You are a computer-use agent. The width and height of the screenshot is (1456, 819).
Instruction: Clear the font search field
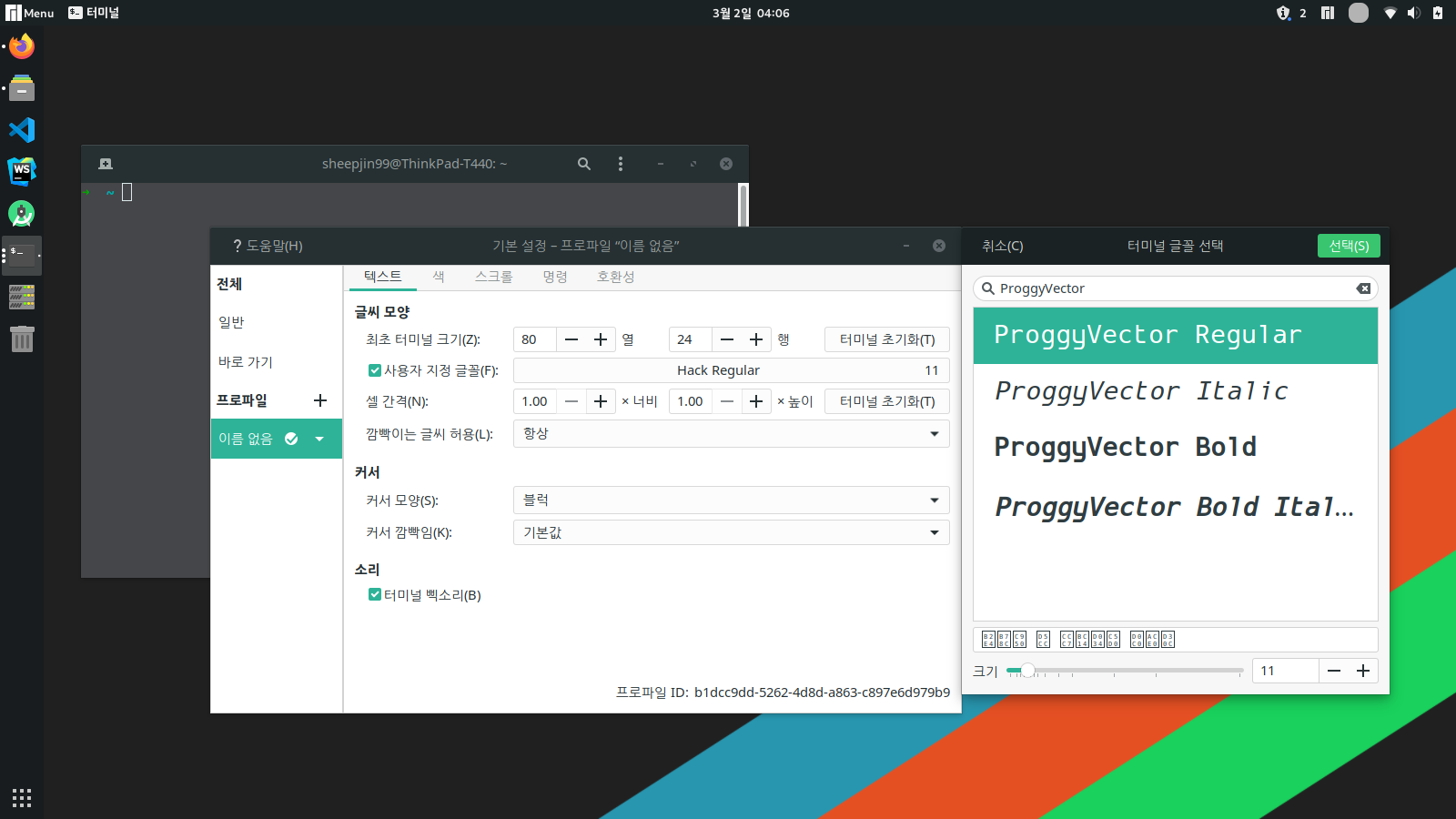(1363, 288)
